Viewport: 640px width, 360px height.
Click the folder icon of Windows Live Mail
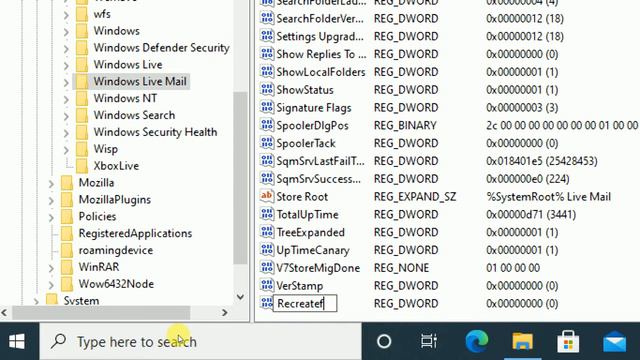[x=82, y=81]
